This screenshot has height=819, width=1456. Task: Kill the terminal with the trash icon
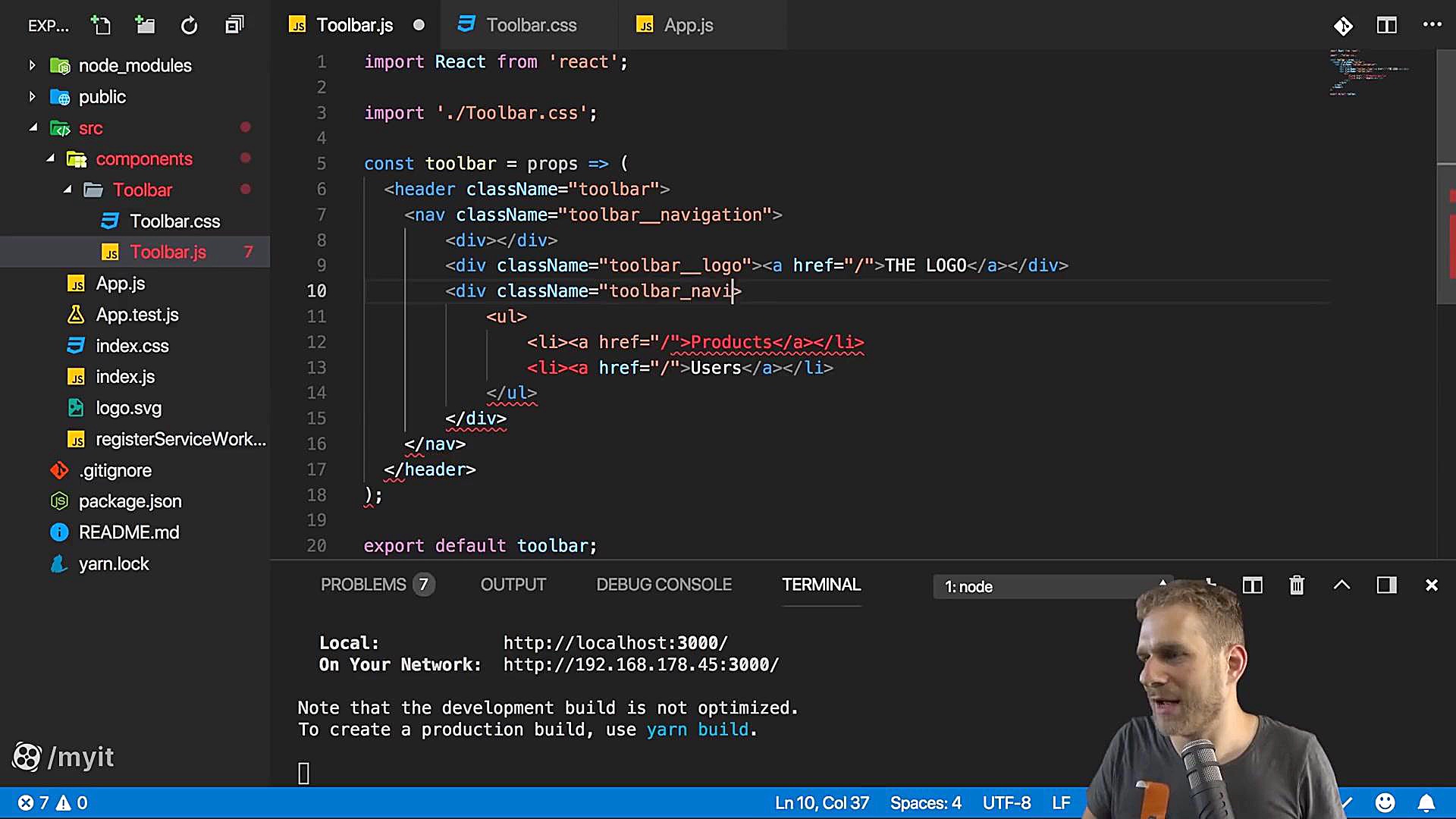(x=1297, y=585)
